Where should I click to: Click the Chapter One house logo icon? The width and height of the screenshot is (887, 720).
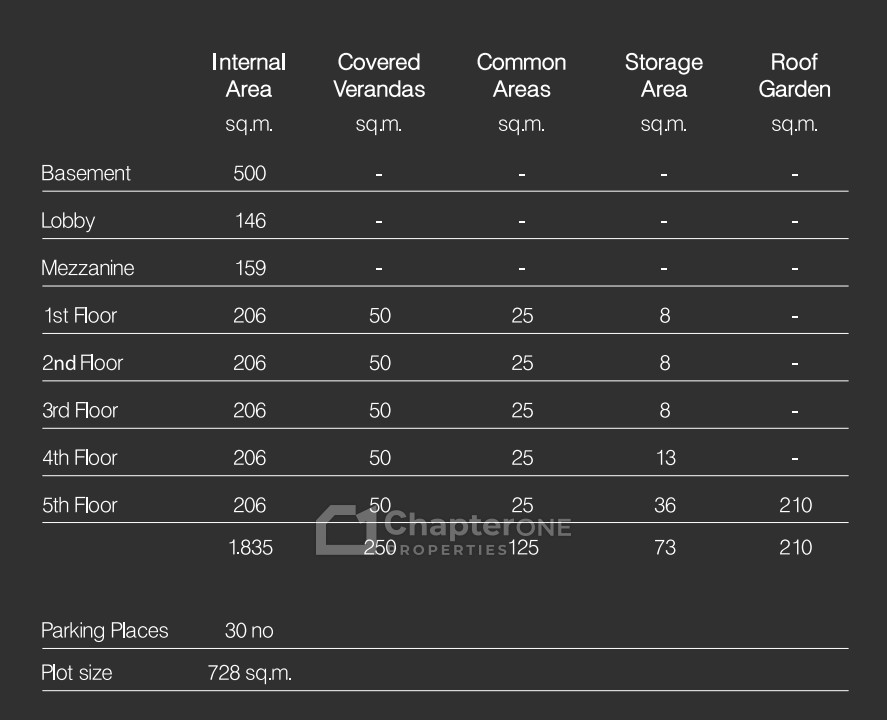coord(345,530)
